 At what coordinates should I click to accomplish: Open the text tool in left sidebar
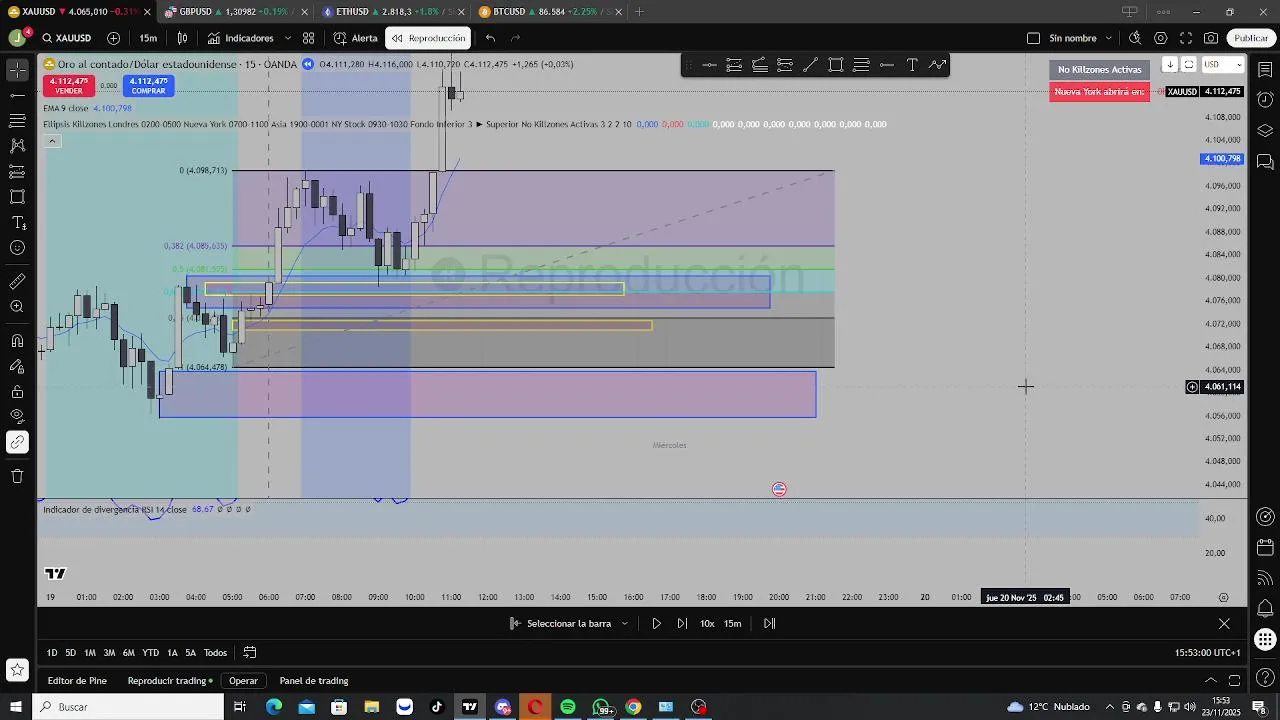pyautogui.click(x=17, y=222)
